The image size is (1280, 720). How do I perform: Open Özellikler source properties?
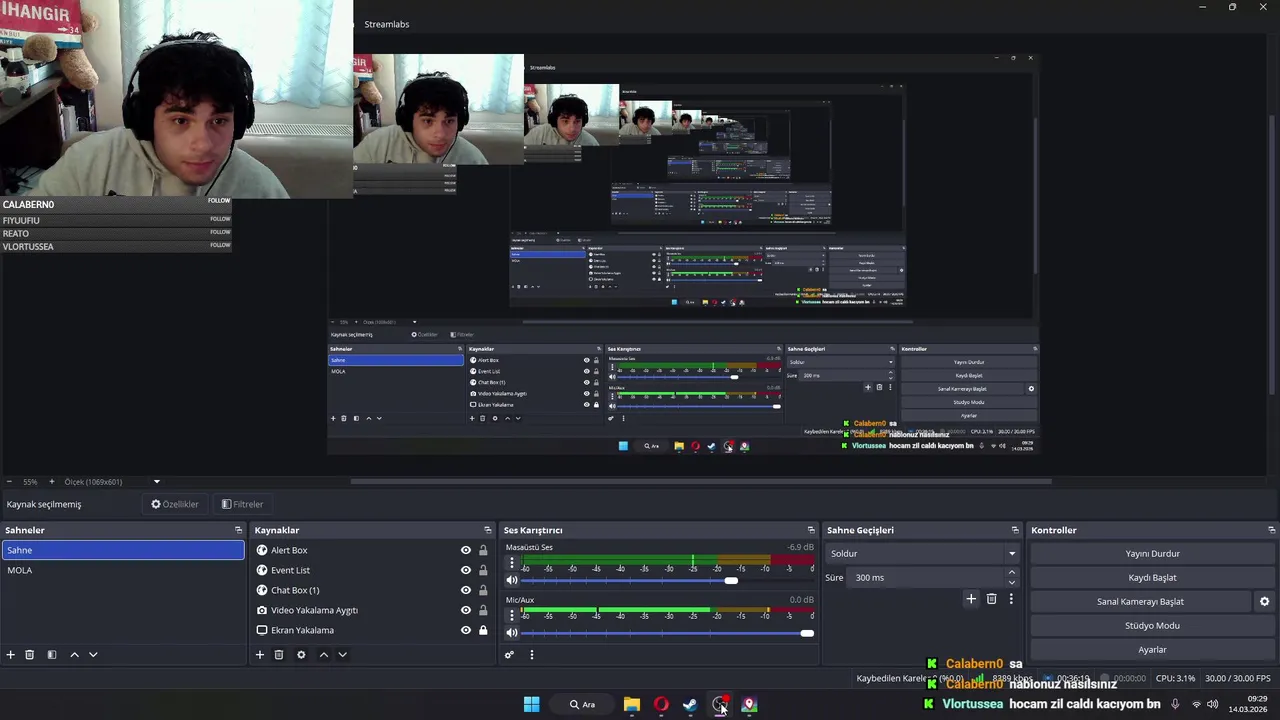pyautogui.click(x=175, y=504)
